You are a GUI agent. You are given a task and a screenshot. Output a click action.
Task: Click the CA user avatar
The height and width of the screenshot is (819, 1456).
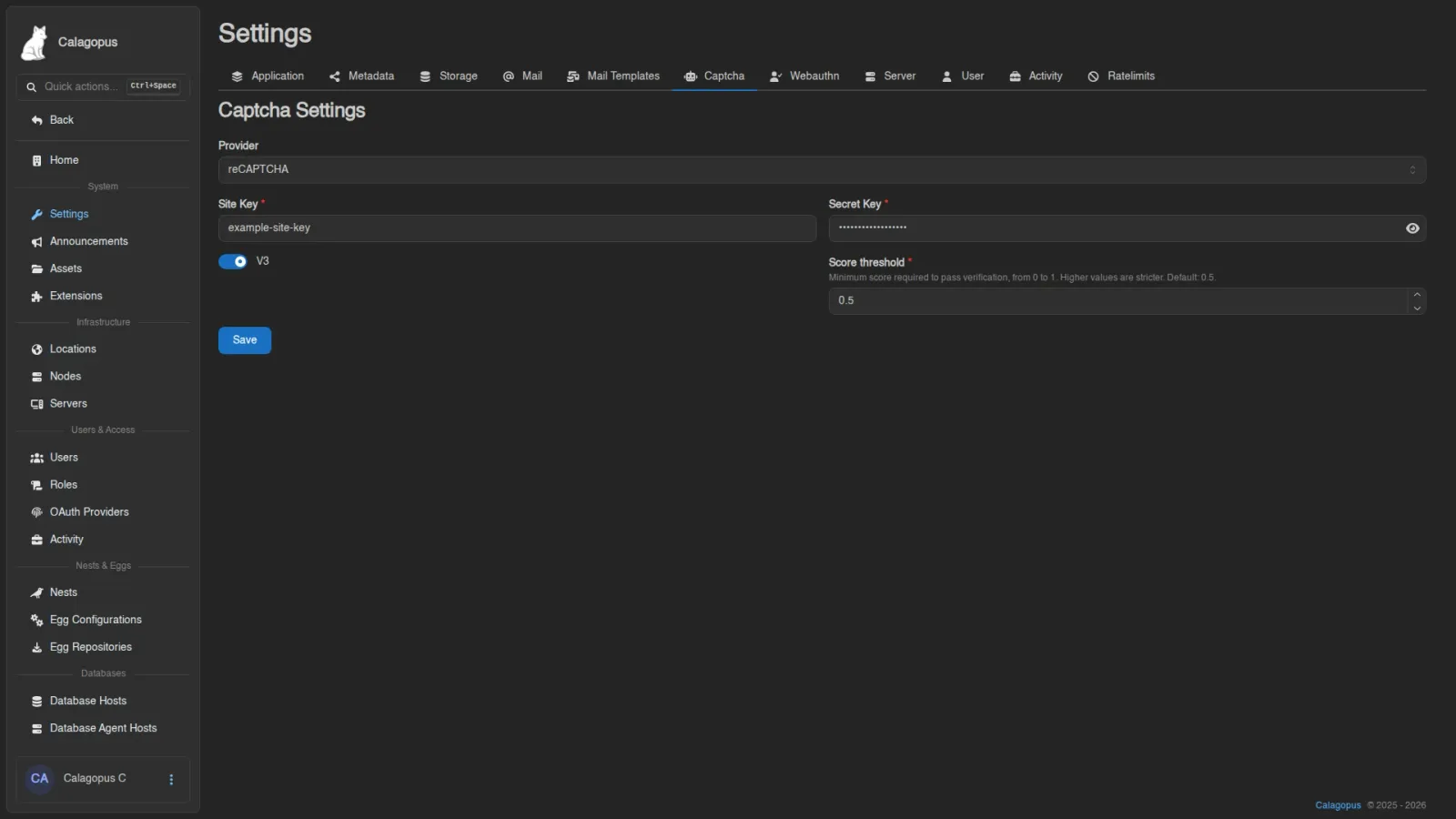(39, 779)
